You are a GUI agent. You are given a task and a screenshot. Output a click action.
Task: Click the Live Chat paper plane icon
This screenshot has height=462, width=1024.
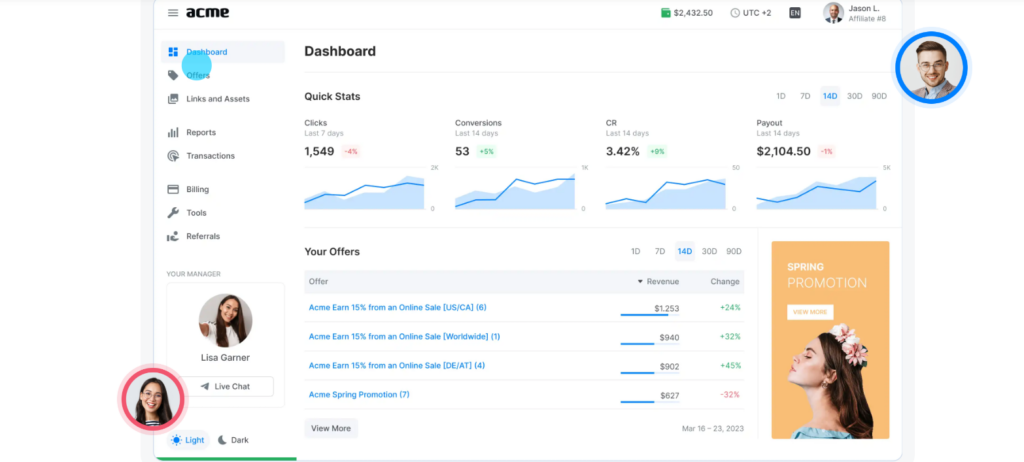pos(205,386)
